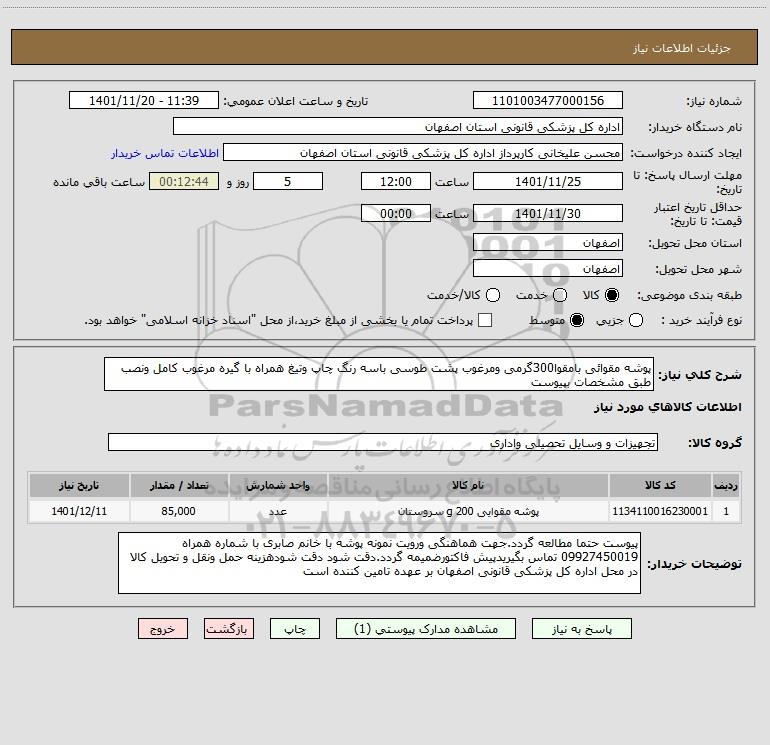Click the کد کالا column header
This screenshot has width=770, height=745.
pyautogui.click(x=660, y=485)
